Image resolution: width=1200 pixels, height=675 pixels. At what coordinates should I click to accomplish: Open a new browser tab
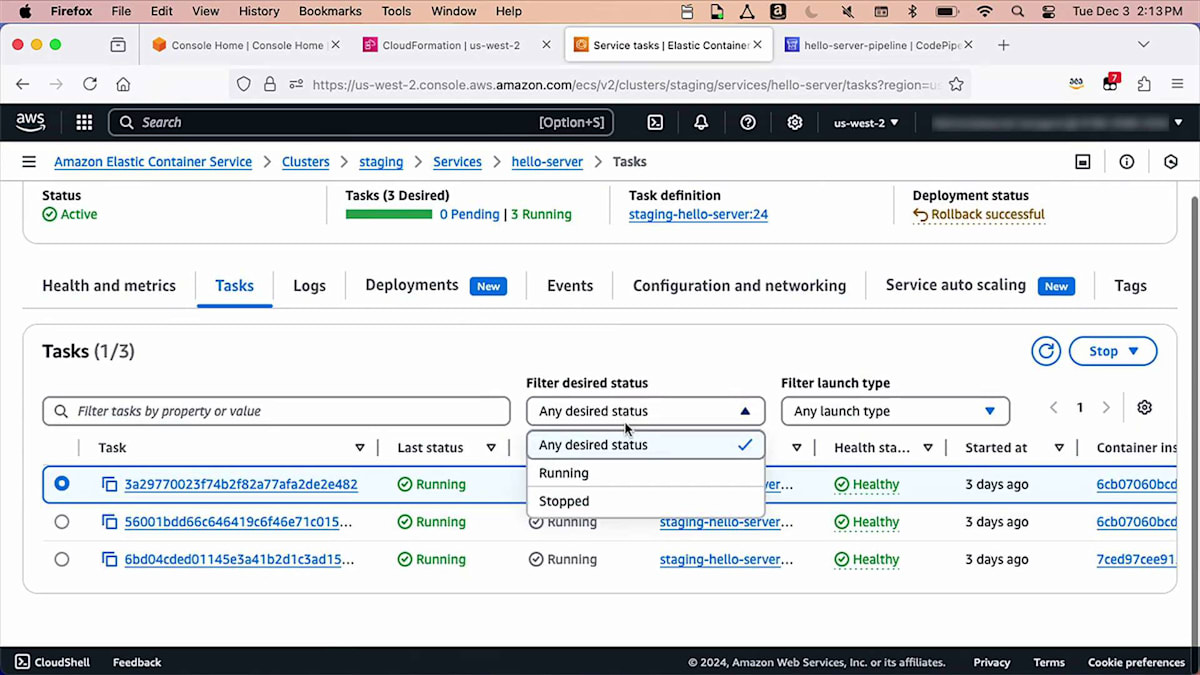[1004, 45]
